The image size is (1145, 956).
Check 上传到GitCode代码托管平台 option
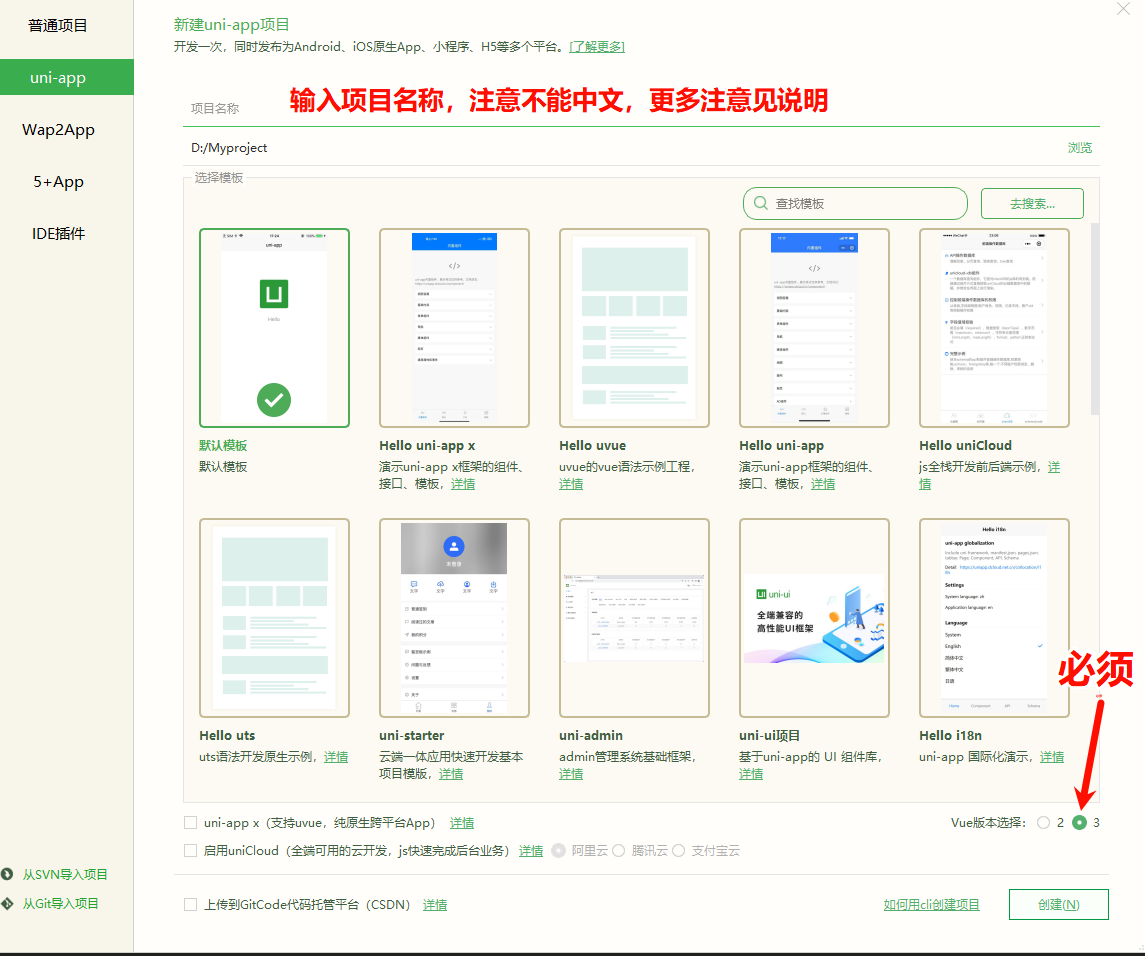pos(191,905)
